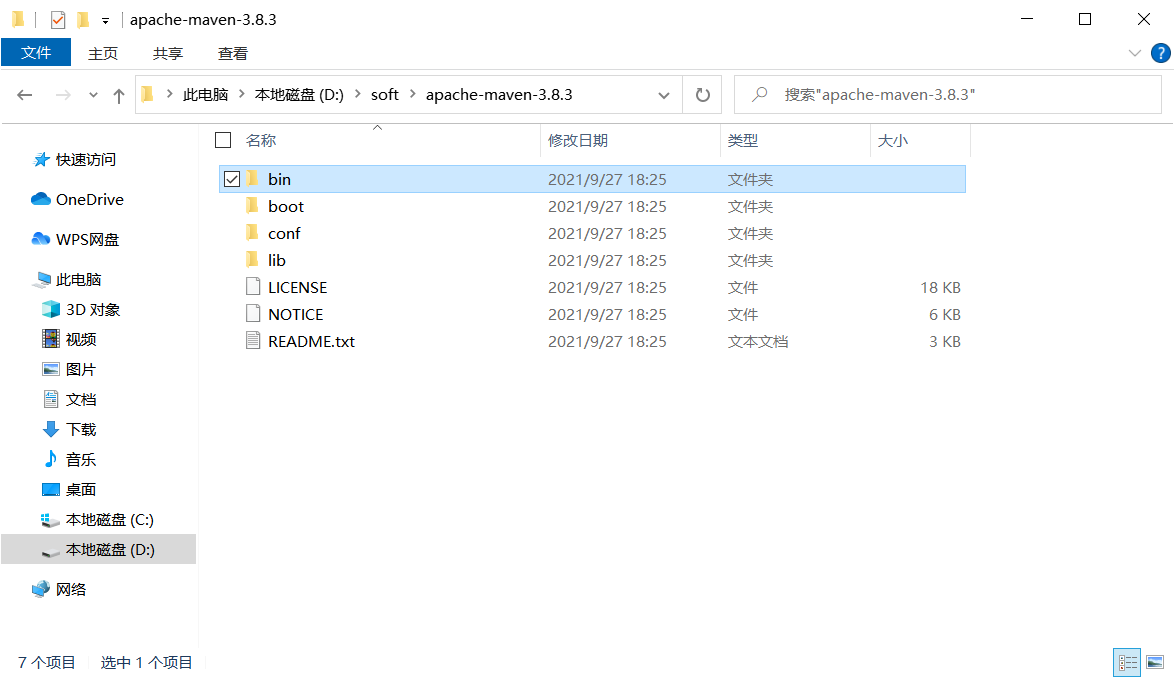Screen dimensions: 1175x678
Task: Click the OneDrive cloud icon
Action: click(40, 199)
